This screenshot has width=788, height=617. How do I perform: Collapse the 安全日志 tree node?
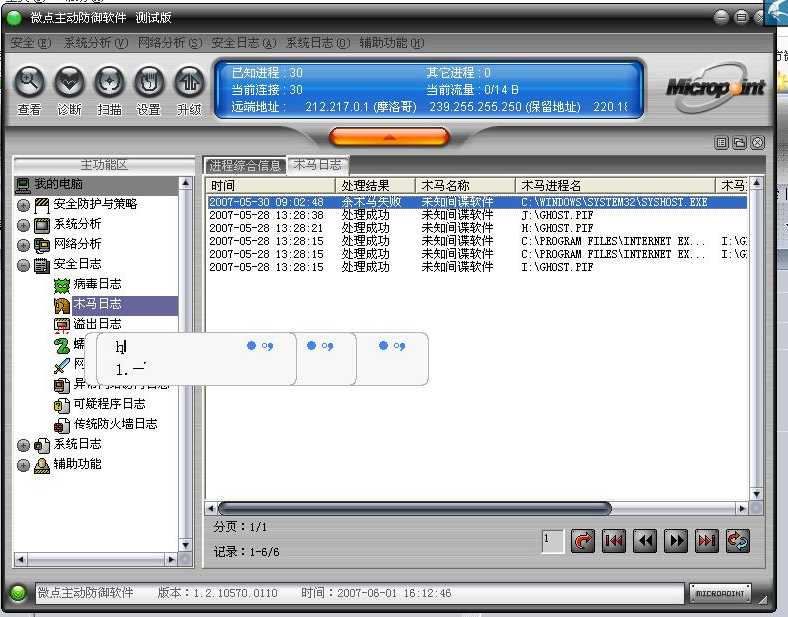(x=23, y=265)
